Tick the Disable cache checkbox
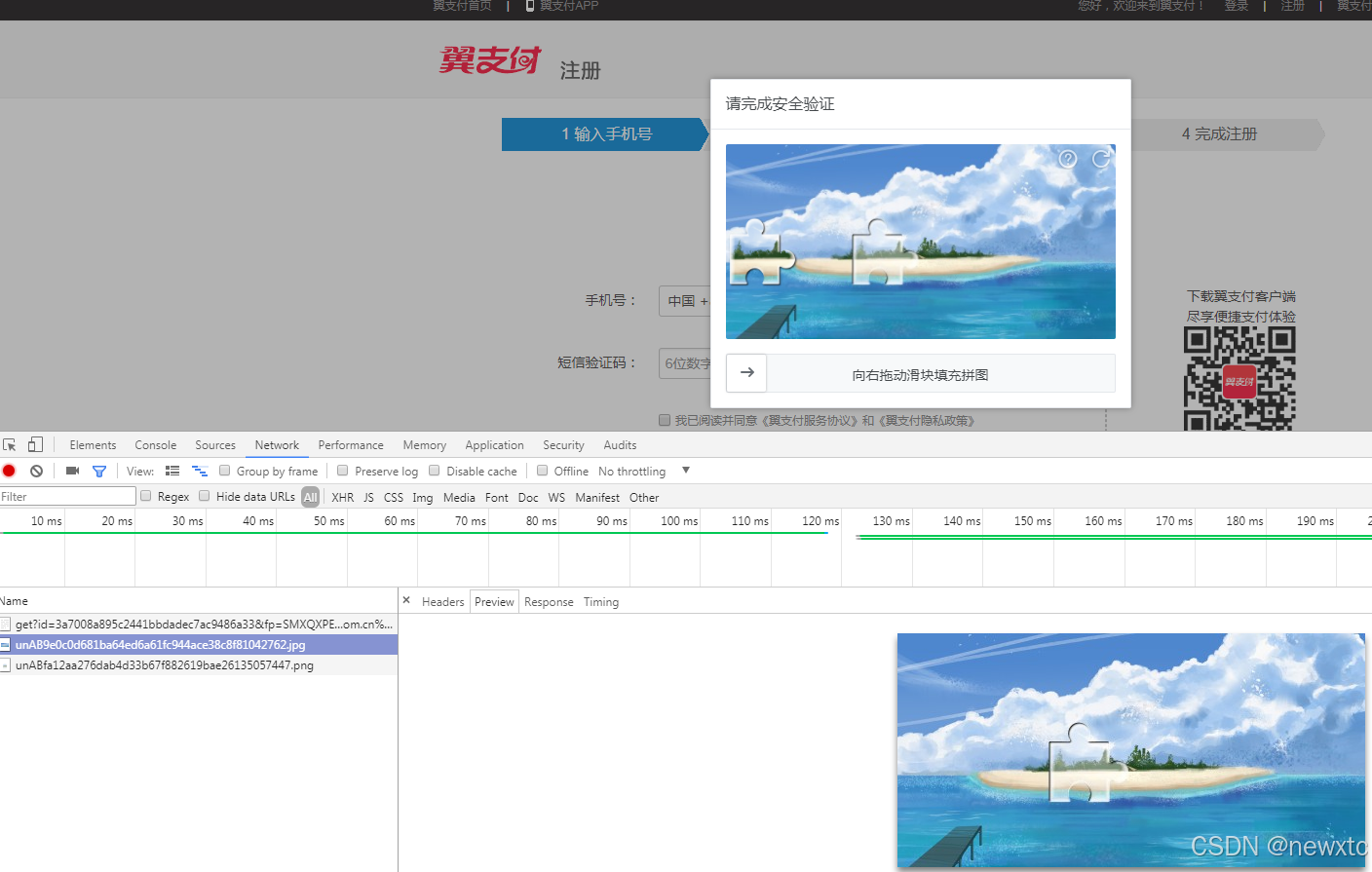The height and width of the screenshot is (872, 1372). [435, 471]
